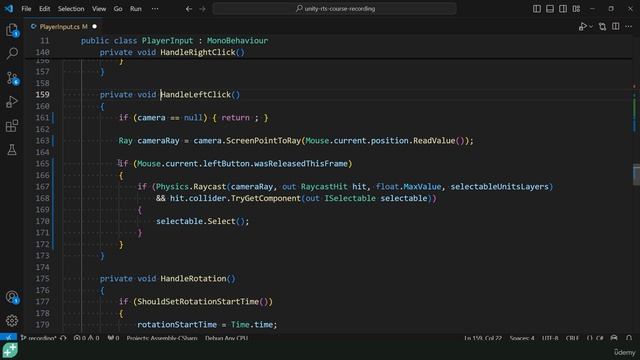Click the green plus overlay app icon
Image resolution: width=640 pixels, height=360 pixels.
click(x=10, y=351)
